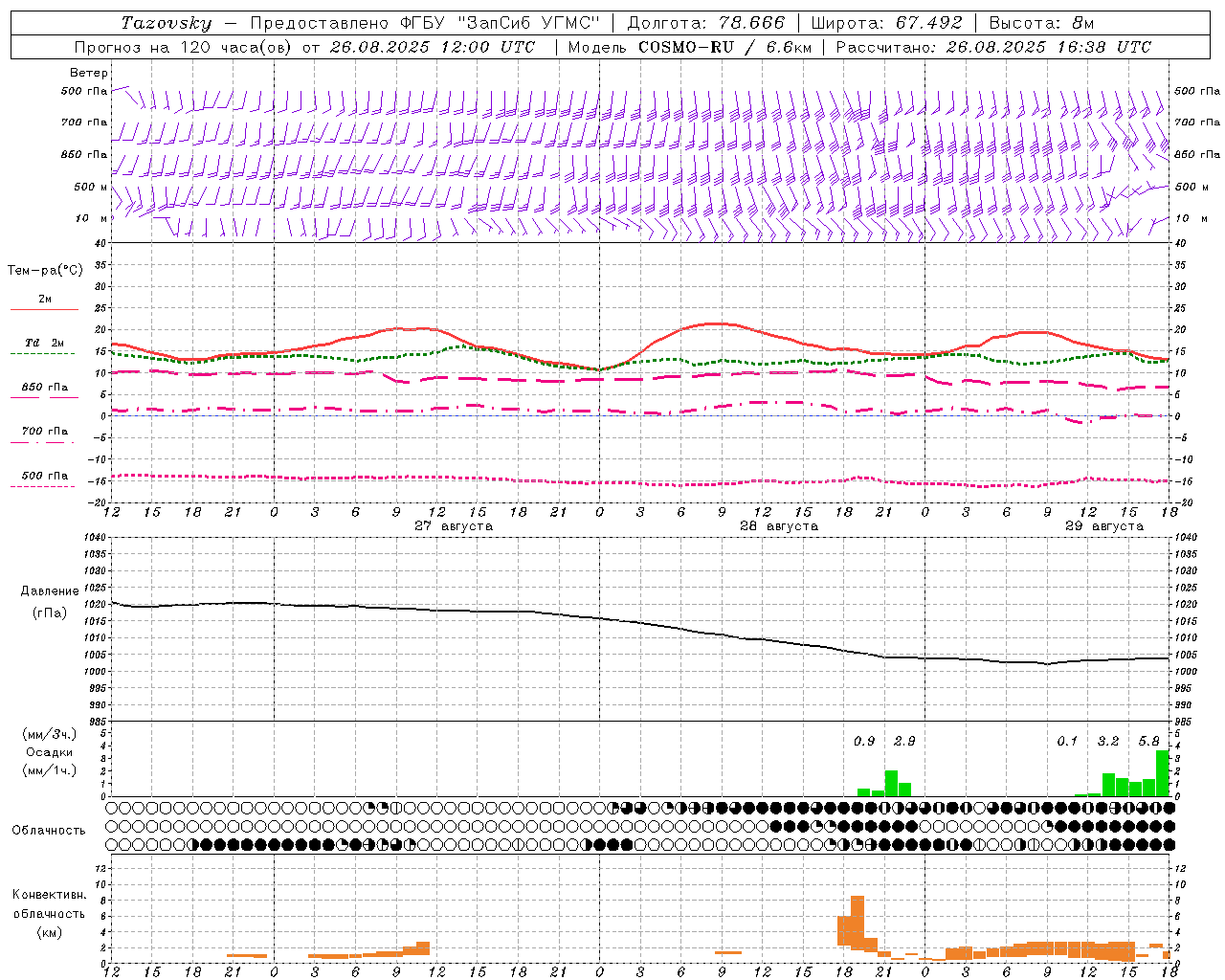1225x980 pixels.
Task: Click the 2.9 precipitation total
Action: tap(904, 741)
